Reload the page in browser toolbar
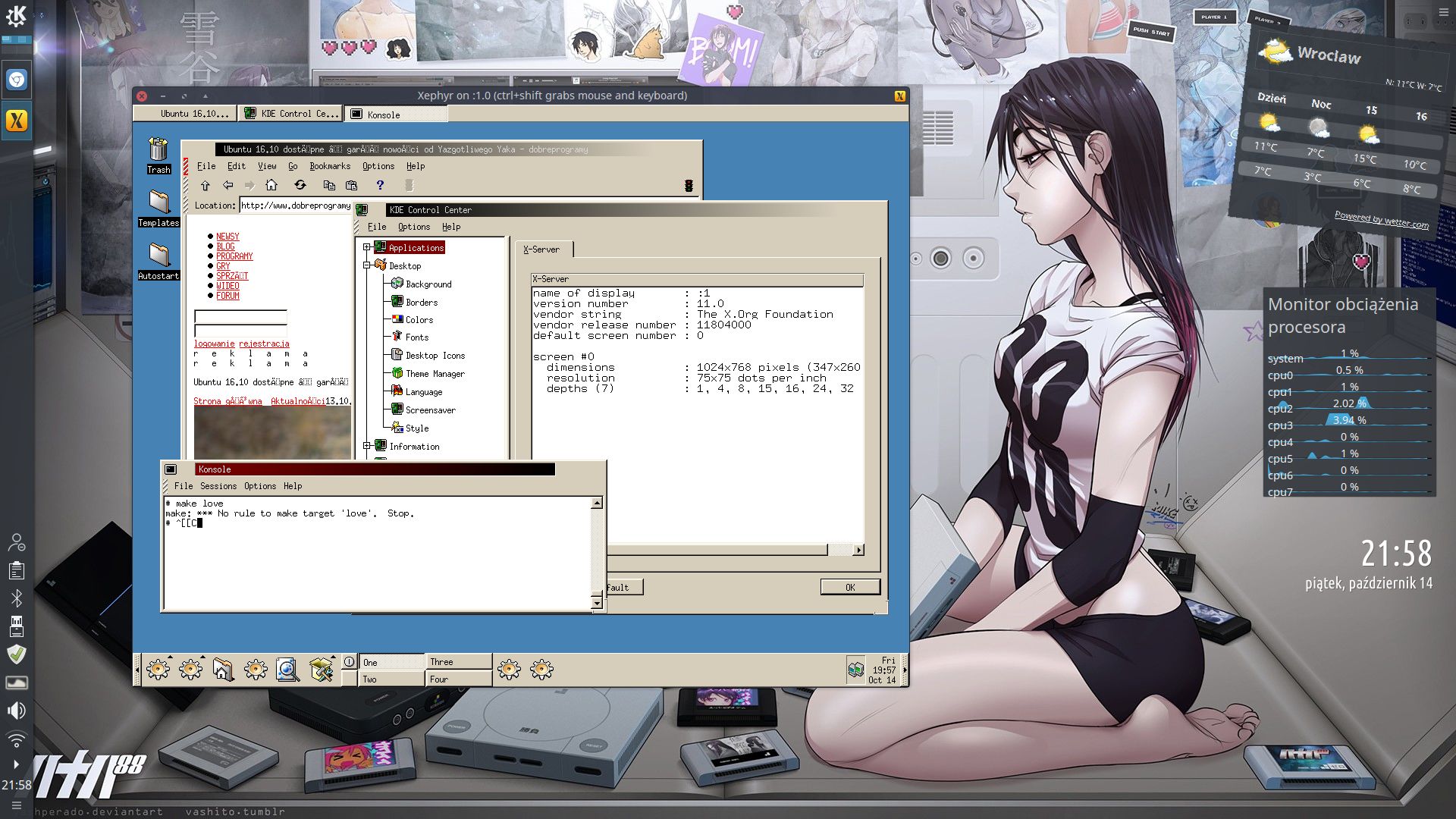 pyautogui.click(x=300, y=185)
